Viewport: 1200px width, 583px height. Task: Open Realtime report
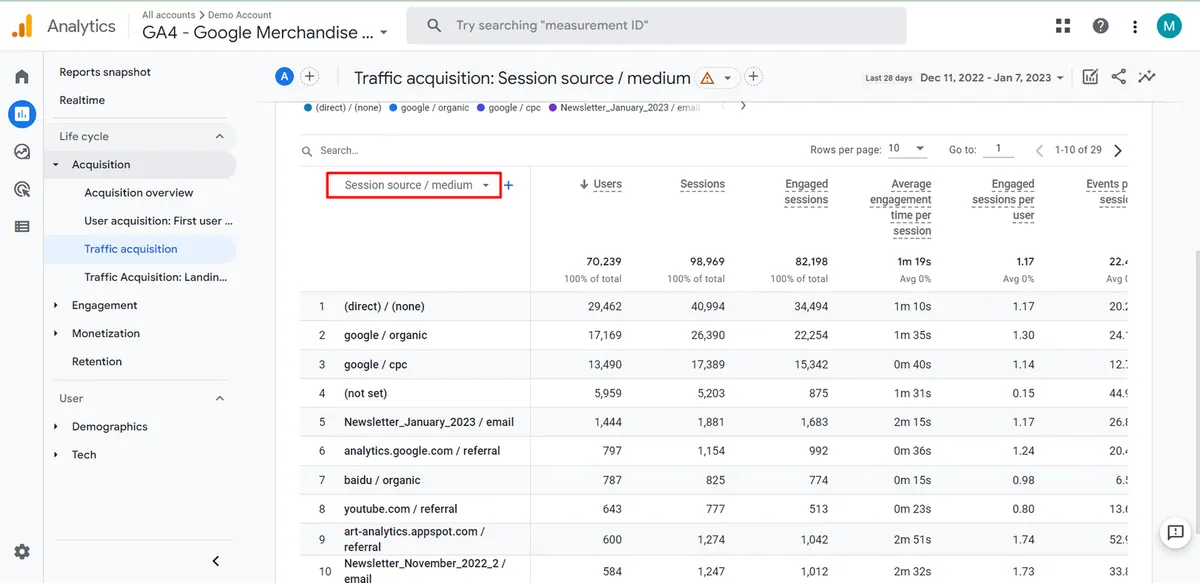(82, 100)
